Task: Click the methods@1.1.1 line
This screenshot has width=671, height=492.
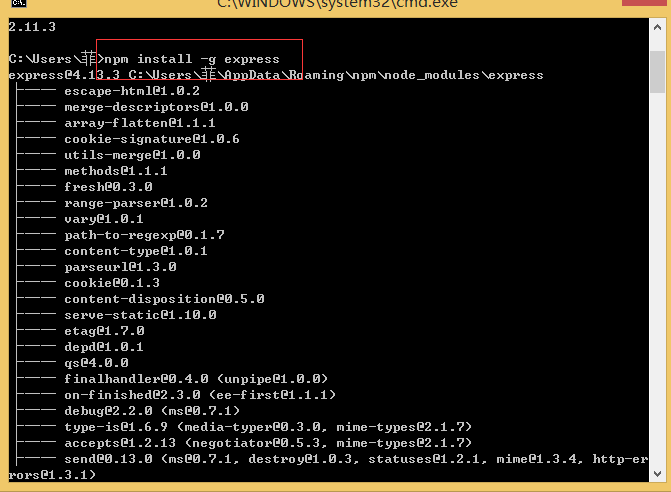Action: [x=116, y=171]
